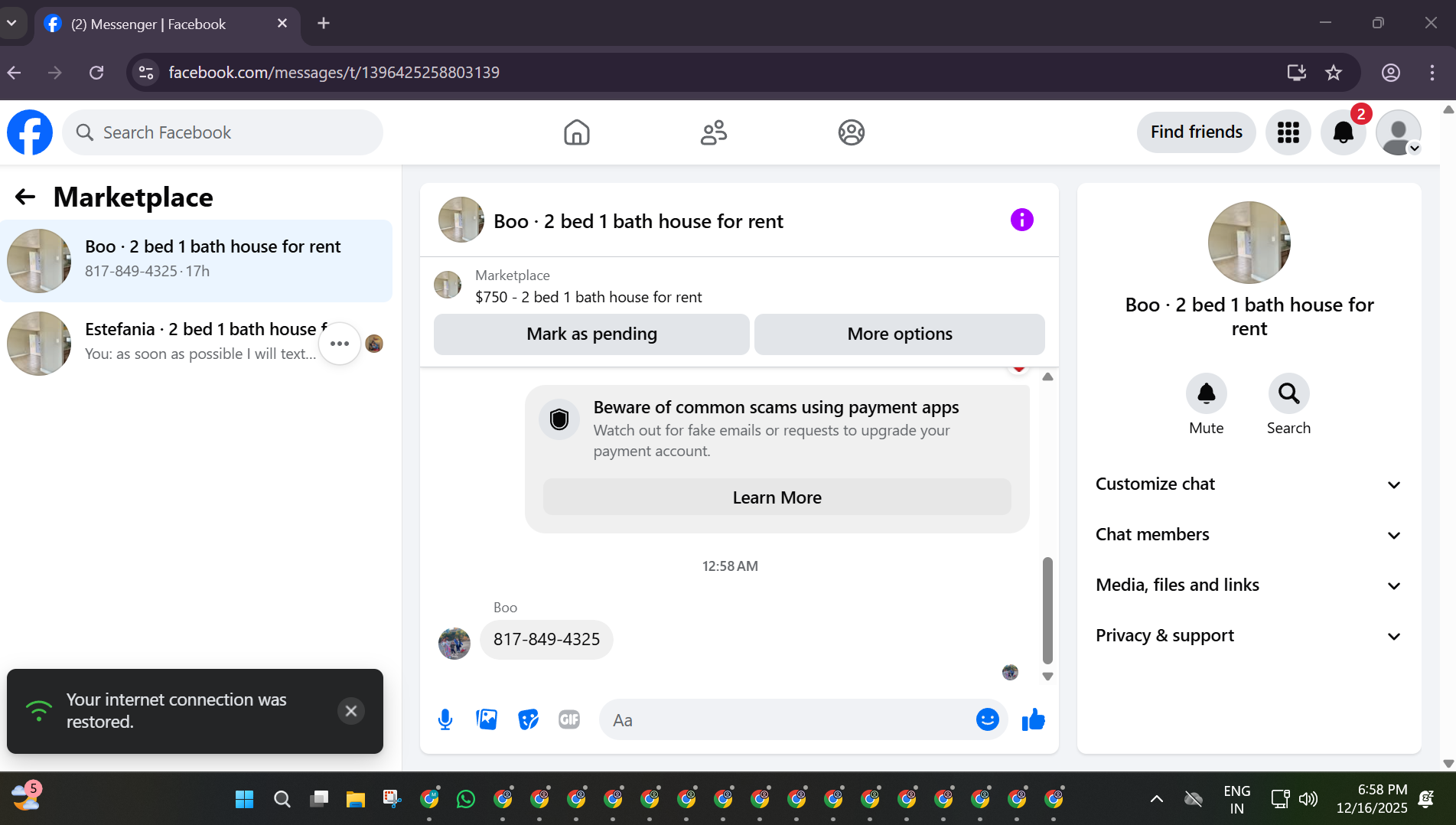This screenshot has height=825, width=1456.
Task: Mute this conversation
Action: pos(1207,393)
